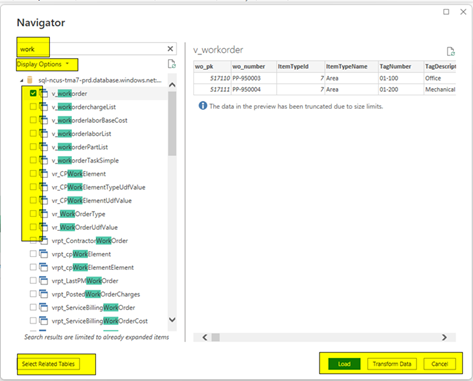Collapse the sql-ncus-tma7-prd database node
The image size is (473, 381).
tap(22, 80)
